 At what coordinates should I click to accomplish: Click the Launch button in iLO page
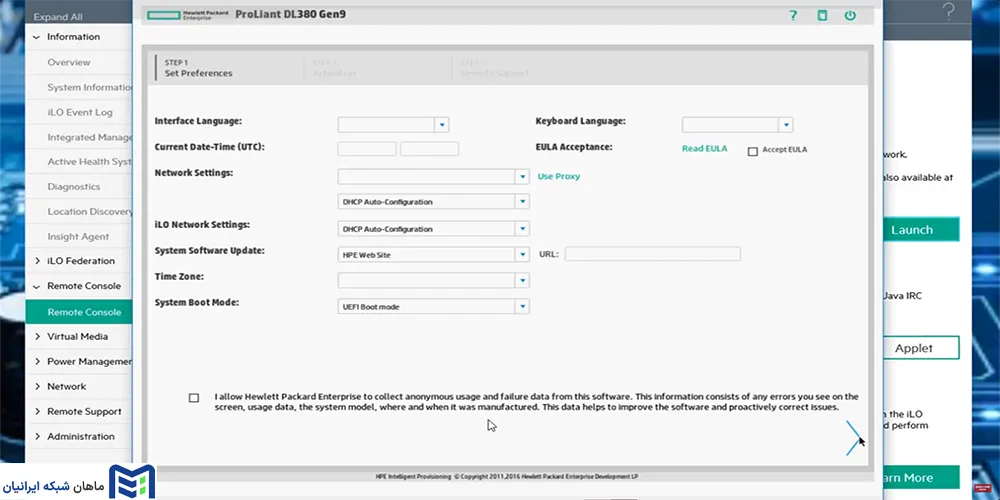point(921,230)
